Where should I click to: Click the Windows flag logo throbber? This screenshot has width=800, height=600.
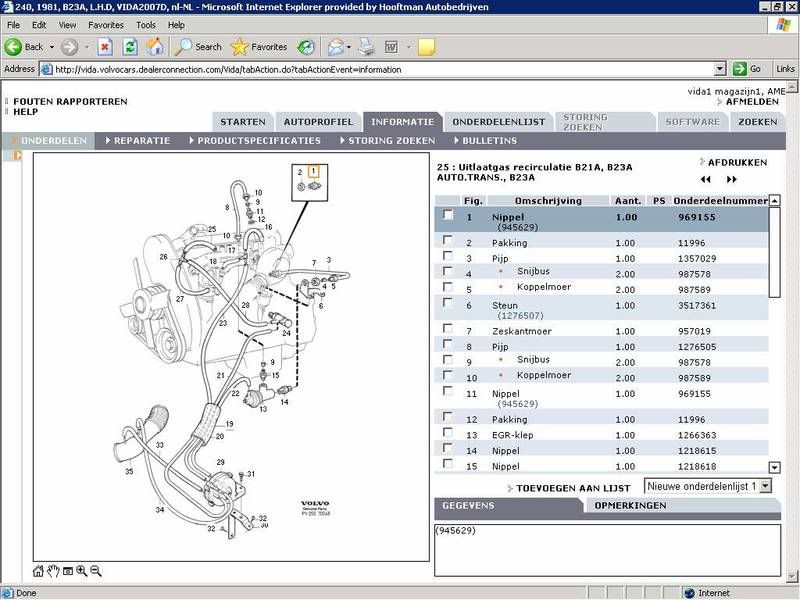point(783,25)
